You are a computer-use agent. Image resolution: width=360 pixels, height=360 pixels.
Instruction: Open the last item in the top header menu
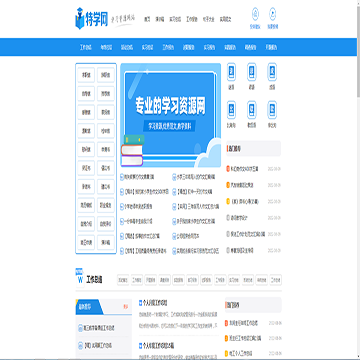(225, 19)
